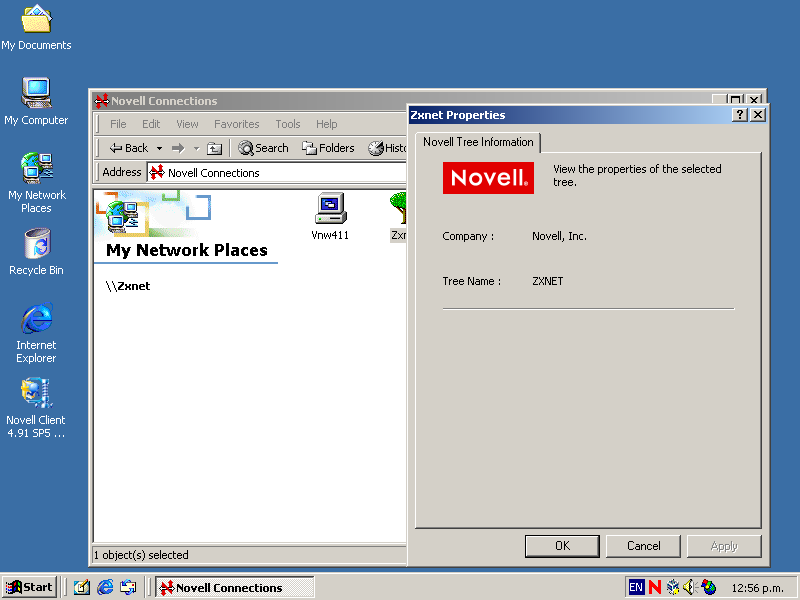The height and width of the screenshot is (600, 800).
Task: Click the ZXNET tree name value
Action: coord(547,281)
